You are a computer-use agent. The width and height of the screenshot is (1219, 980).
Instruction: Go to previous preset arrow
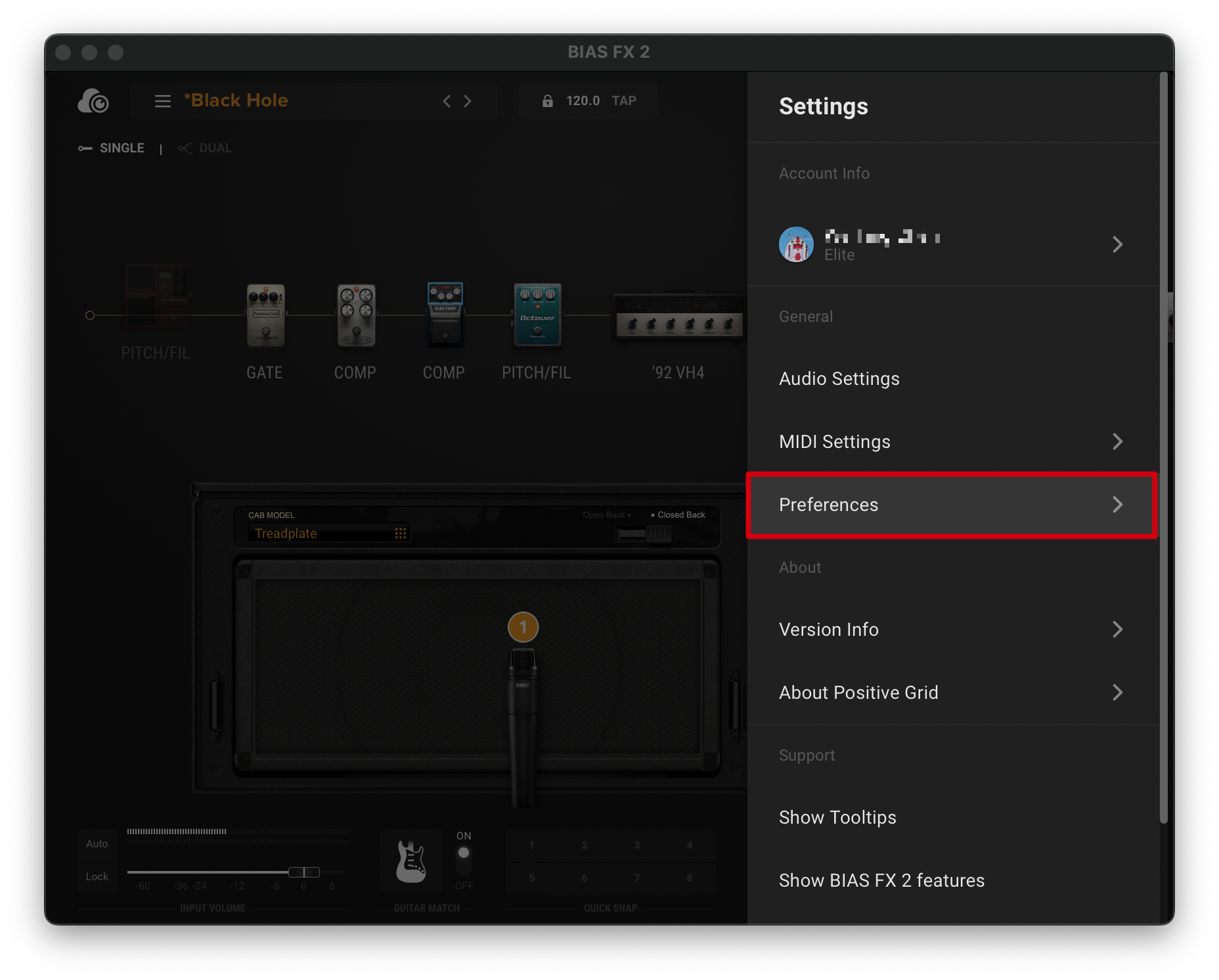[x=447, y=101]
